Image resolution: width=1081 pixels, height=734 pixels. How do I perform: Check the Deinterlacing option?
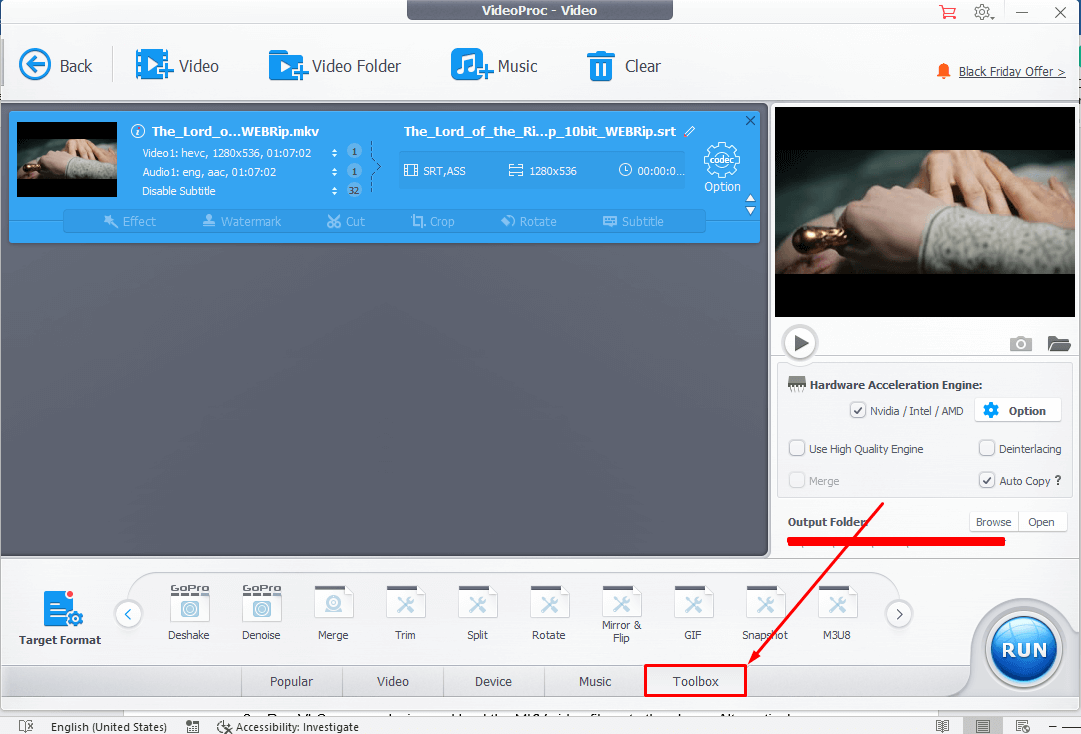pos(987,449)
